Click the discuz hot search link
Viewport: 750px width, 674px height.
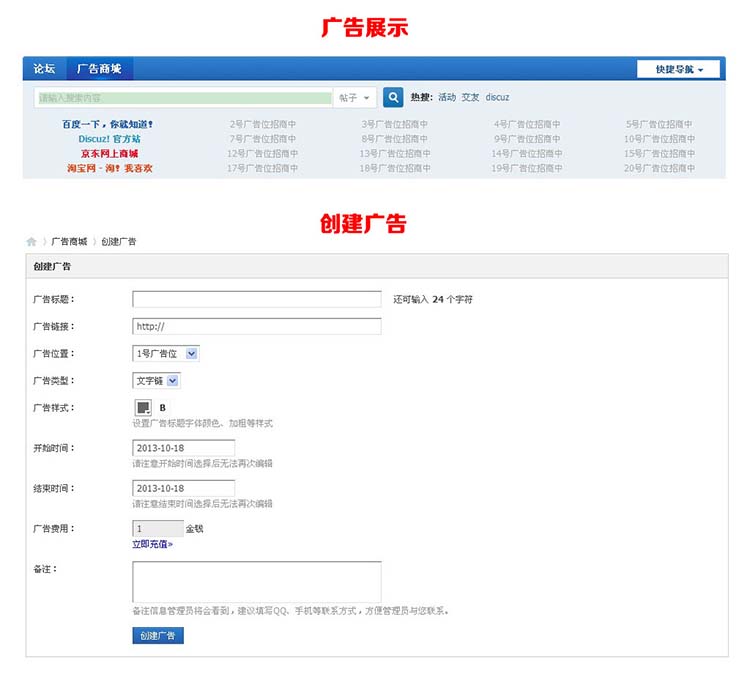tap(497, 98)
